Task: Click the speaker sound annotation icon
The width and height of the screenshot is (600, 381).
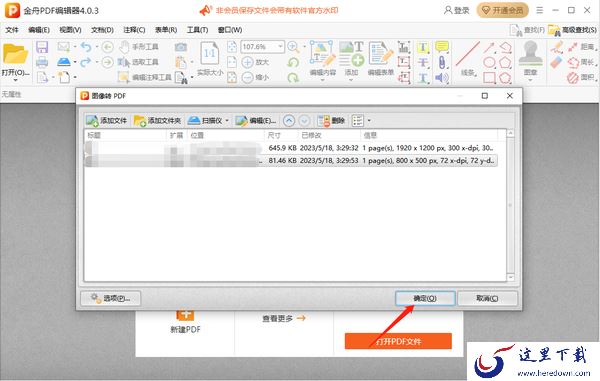Action: tap(442, 77)
